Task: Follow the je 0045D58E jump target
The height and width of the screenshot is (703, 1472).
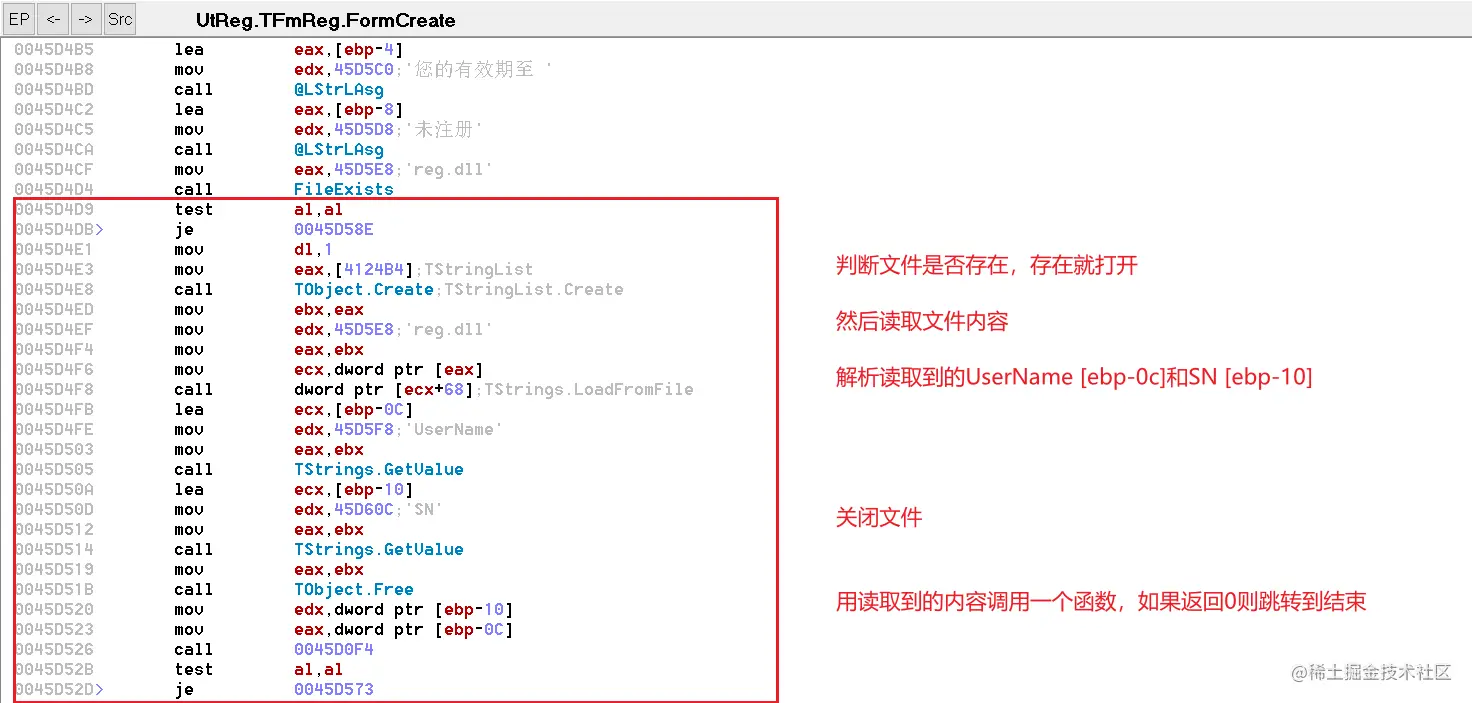Action: pyautogui.click(x=333, y=229)
